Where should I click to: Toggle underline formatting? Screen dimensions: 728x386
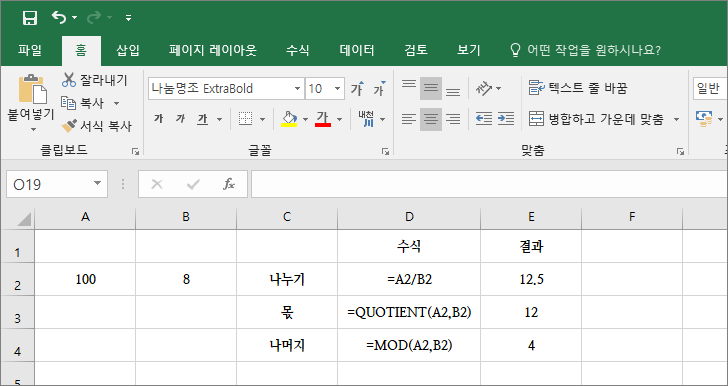click(203, 119)
